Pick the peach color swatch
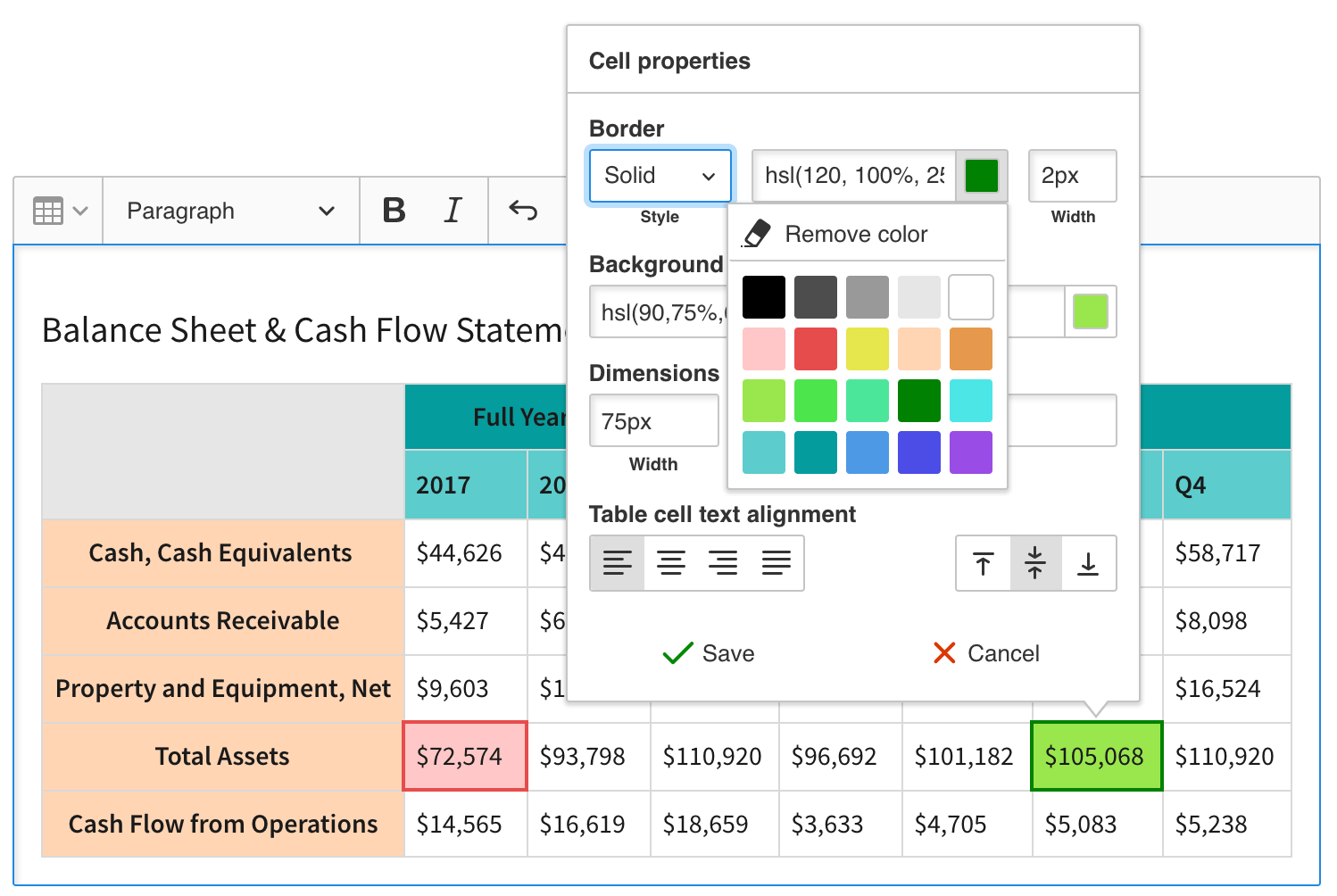The width and height of the screenshot is (1337, 896). point(919,349)
